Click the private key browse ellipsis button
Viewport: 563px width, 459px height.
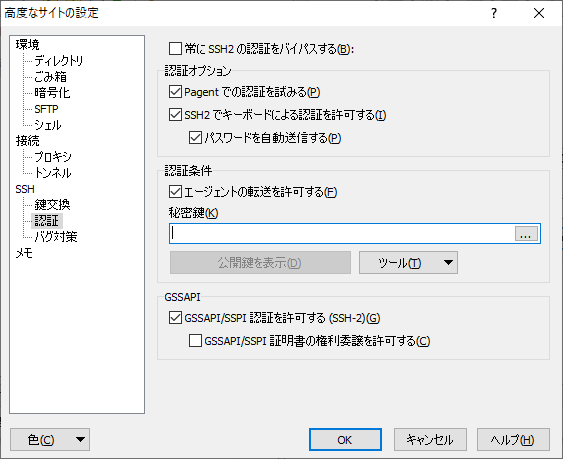tap(526, 233)
